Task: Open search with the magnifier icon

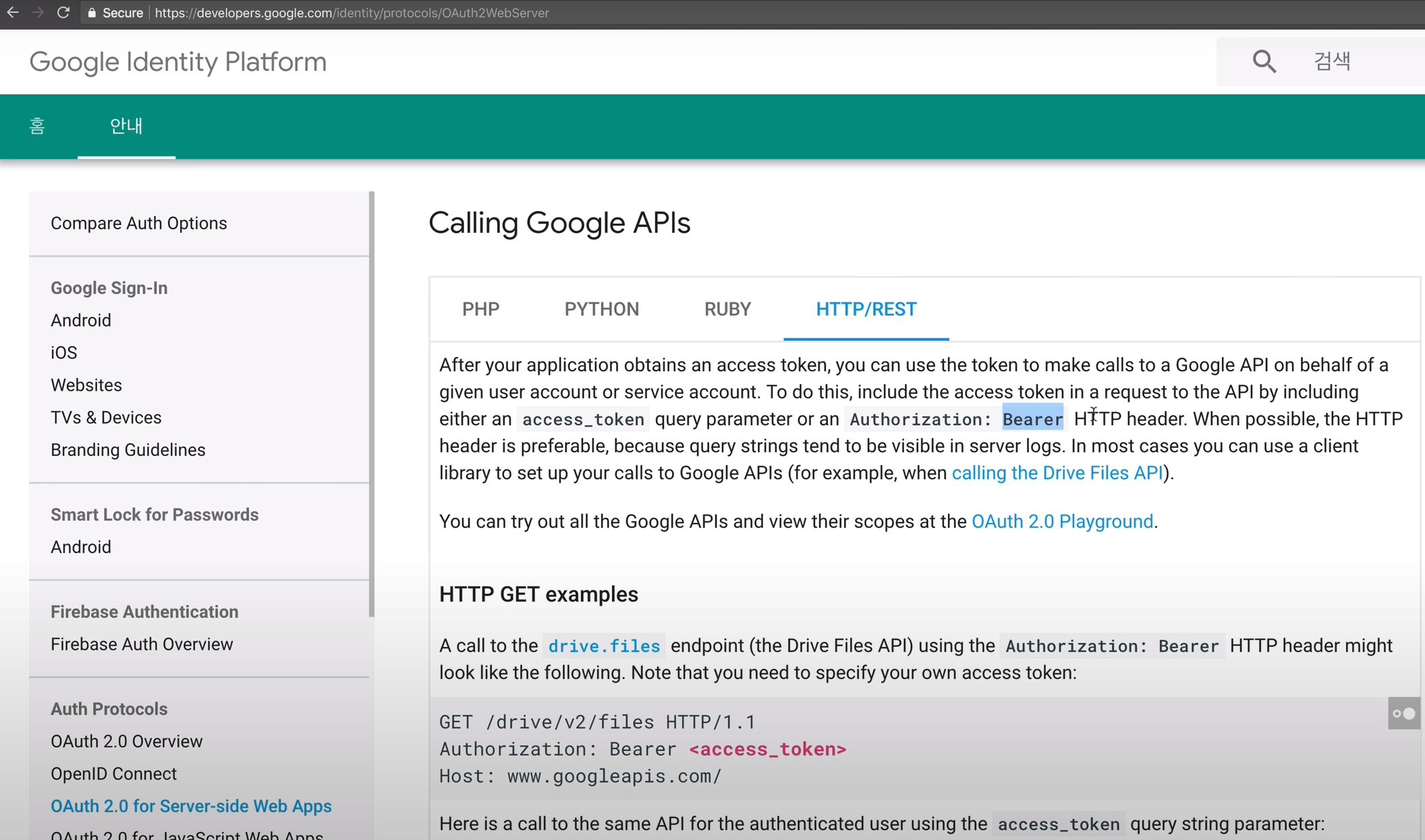Action: (x=1264, y=61)
